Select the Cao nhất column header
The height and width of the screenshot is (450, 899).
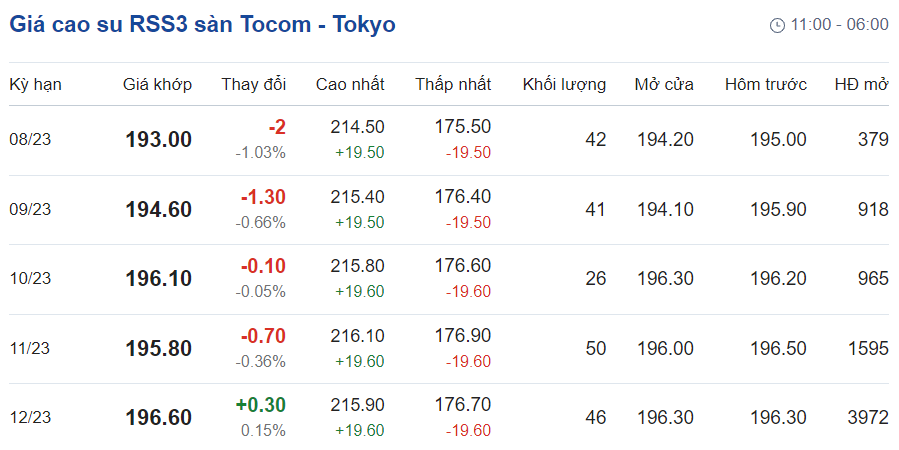click(350, 84)
